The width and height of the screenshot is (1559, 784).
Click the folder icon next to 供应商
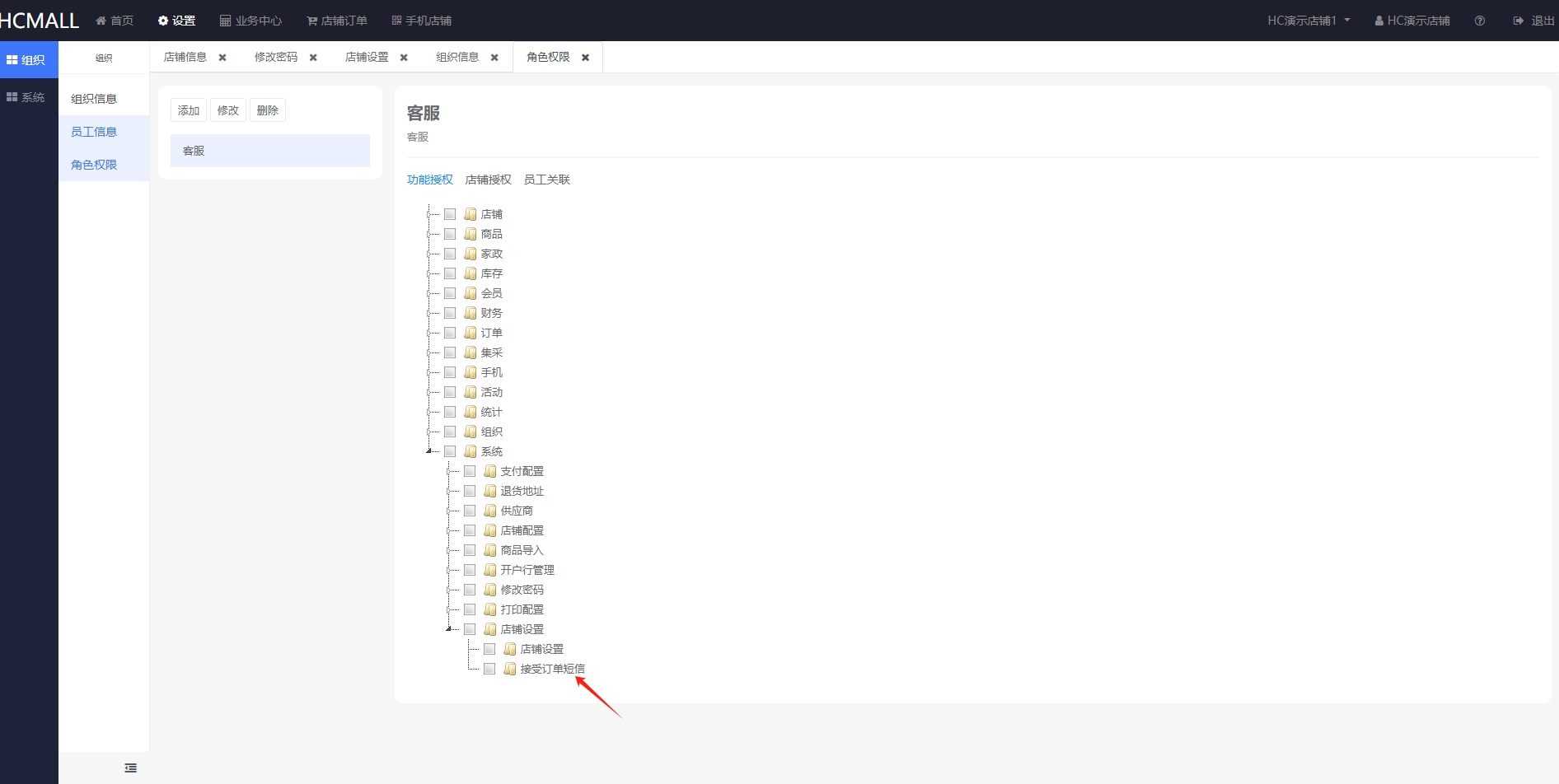click(490, 511)
